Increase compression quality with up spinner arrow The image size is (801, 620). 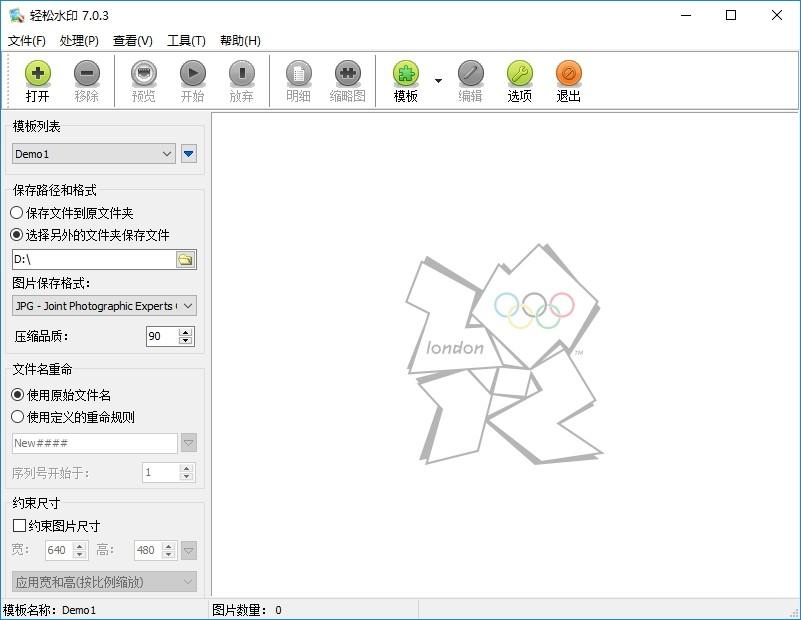[186, 332]
